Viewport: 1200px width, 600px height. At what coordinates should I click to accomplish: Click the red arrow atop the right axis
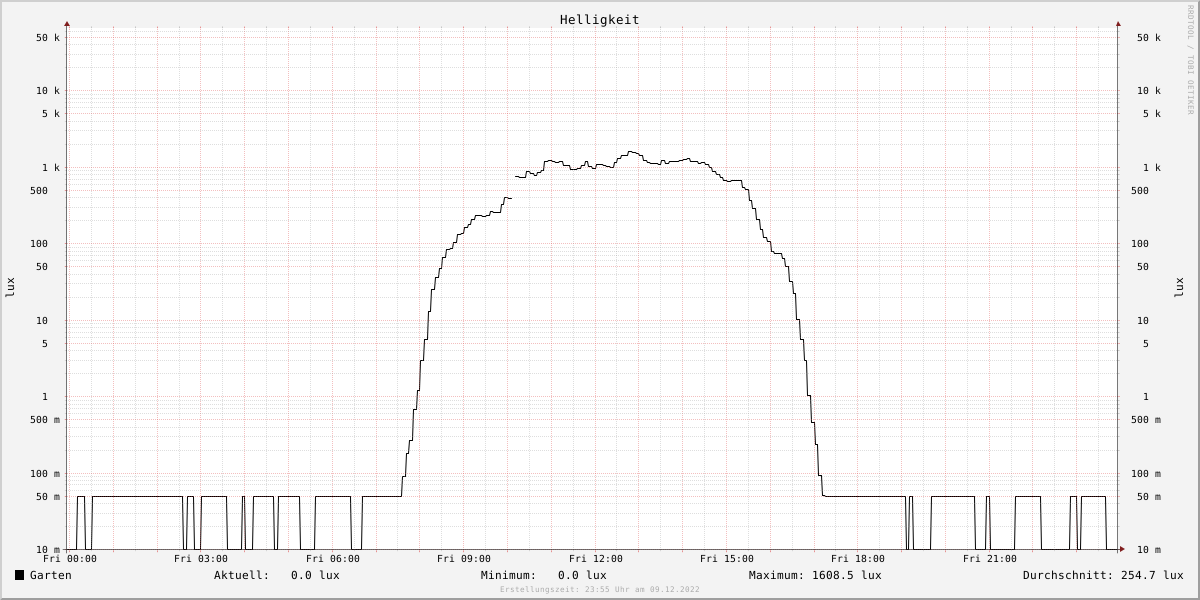point(1118,23)
